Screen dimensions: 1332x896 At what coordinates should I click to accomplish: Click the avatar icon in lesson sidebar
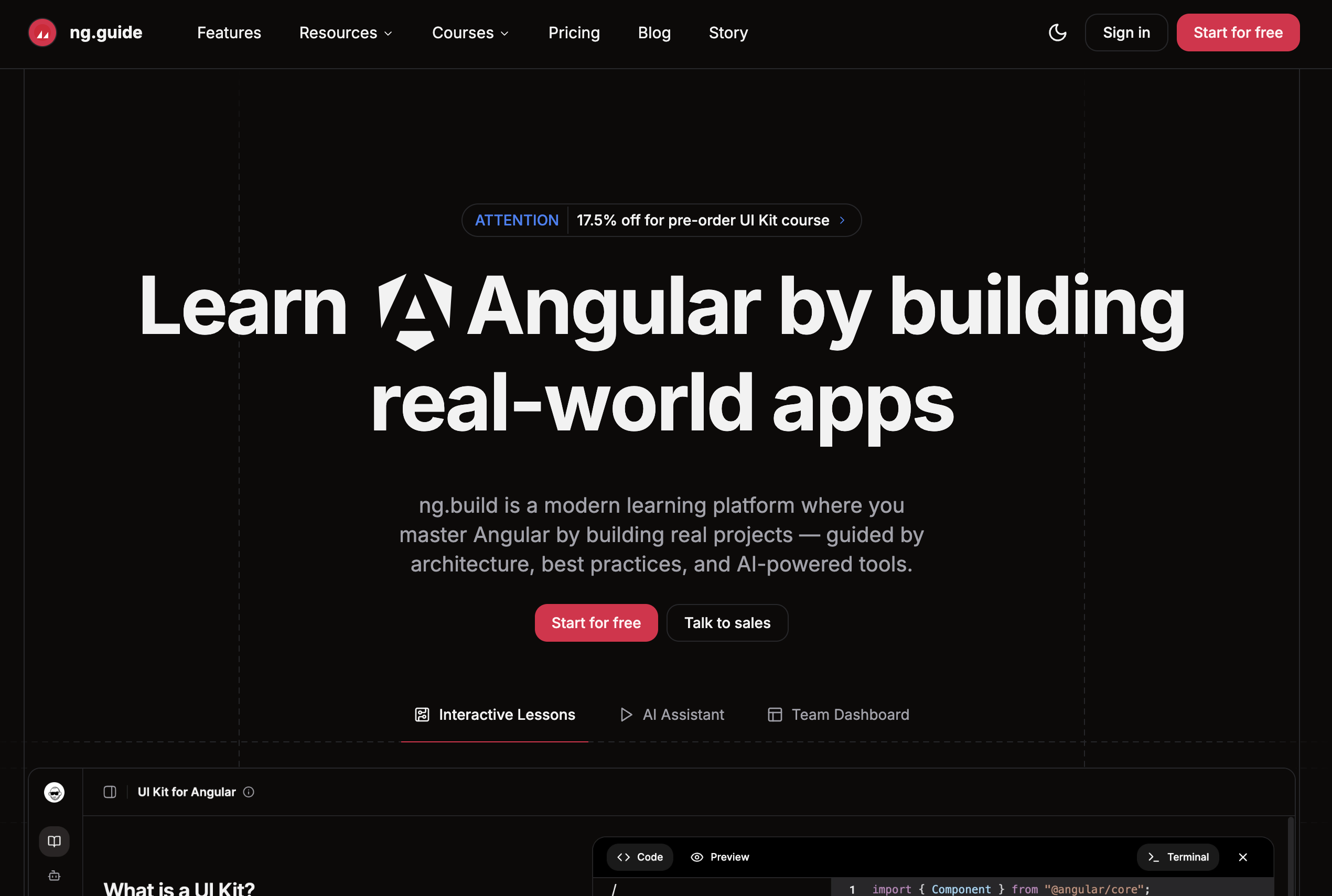[x=55, y=793]
